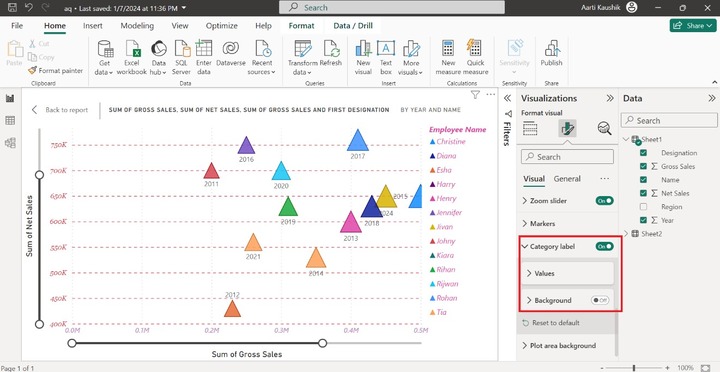Click the horizontal zoom slider right handle
This screenshot has width=720, height=372.
(x=323, y=343)
